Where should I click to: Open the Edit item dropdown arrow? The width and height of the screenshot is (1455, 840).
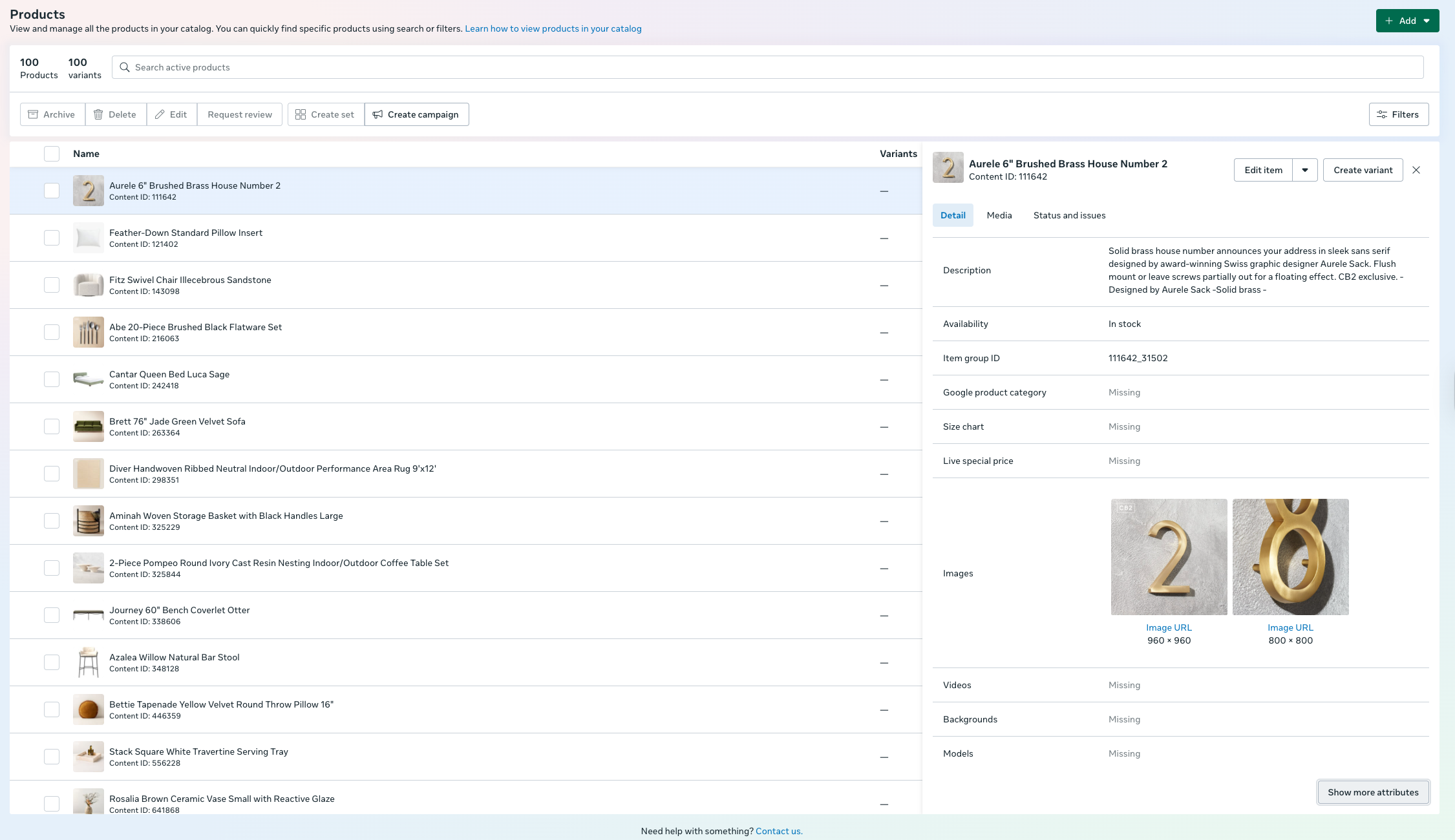(x=1305, y=169)
